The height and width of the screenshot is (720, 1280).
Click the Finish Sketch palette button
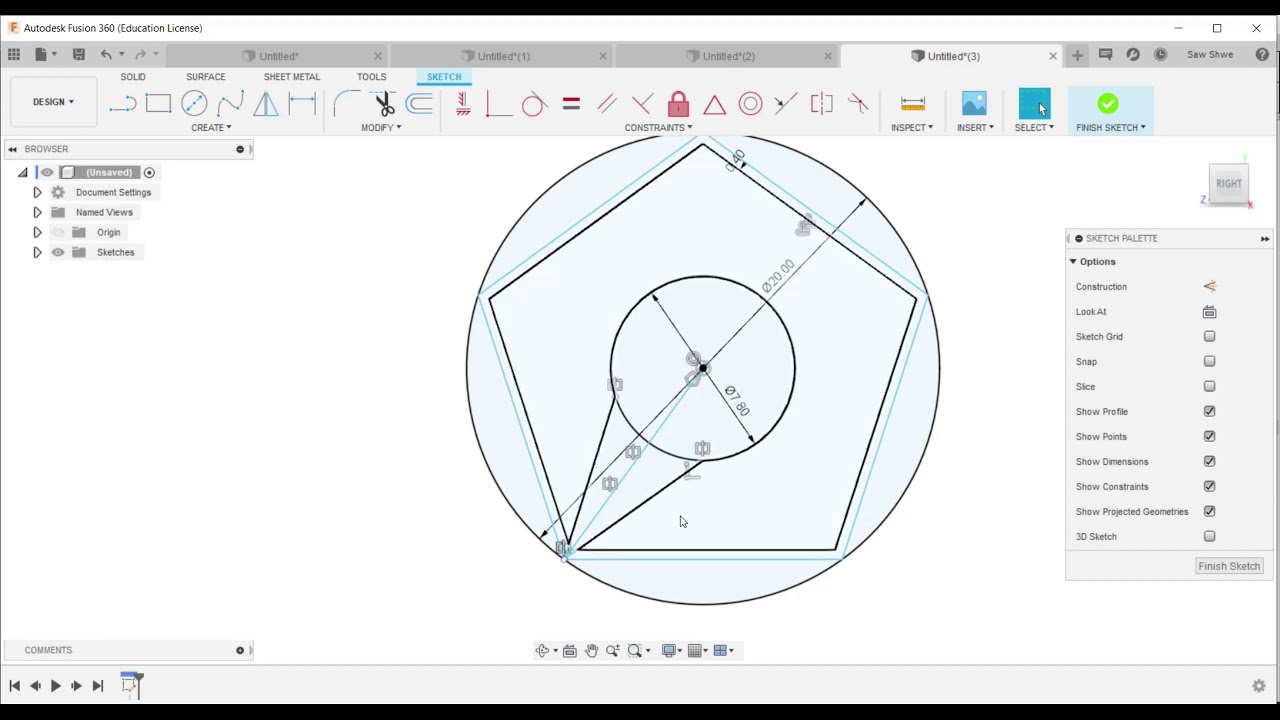[1229, 566]
